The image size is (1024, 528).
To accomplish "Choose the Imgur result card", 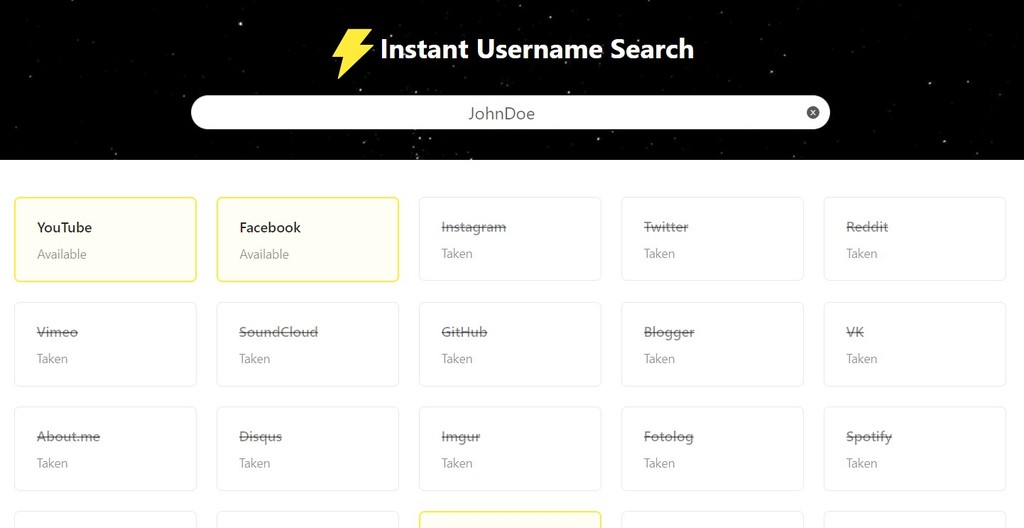I will [x=510, y=449].
